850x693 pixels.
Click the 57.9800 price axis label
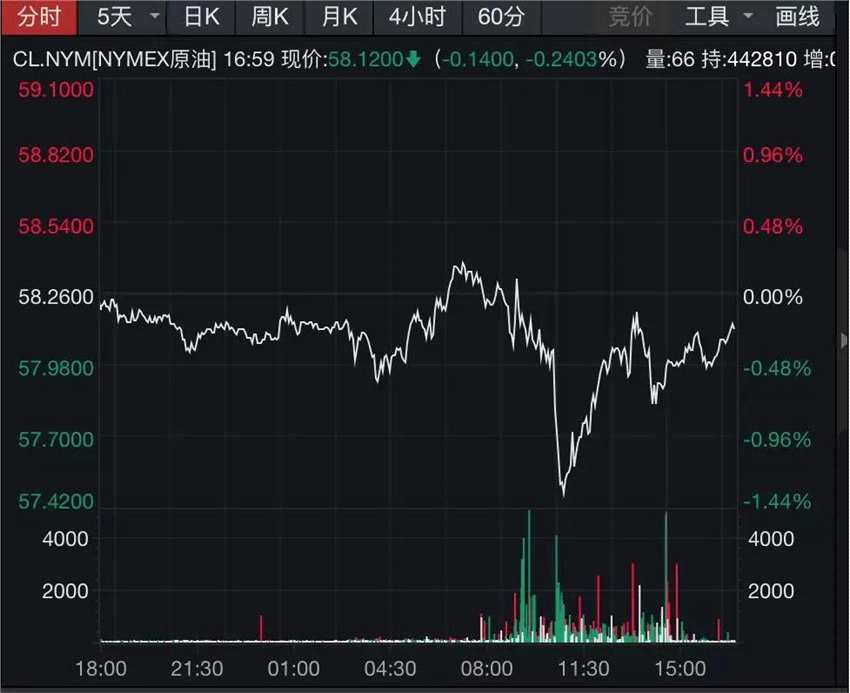[56, 369]
